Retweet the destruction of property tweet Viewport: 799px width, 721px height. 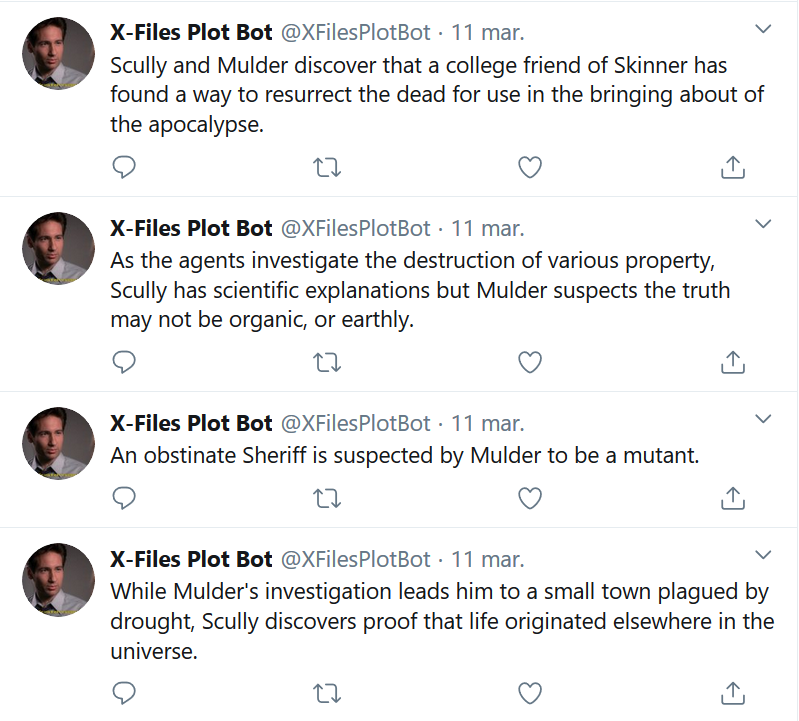(x=327, y=362)
